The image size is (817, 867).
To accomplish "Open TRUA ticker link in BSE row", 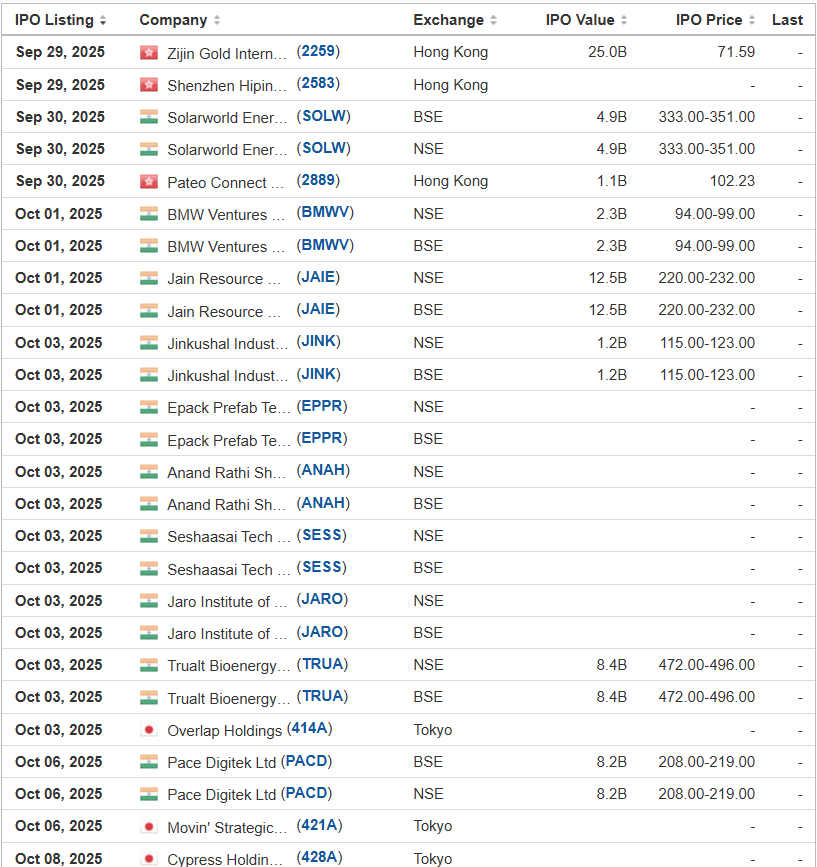I will (322, 696).
